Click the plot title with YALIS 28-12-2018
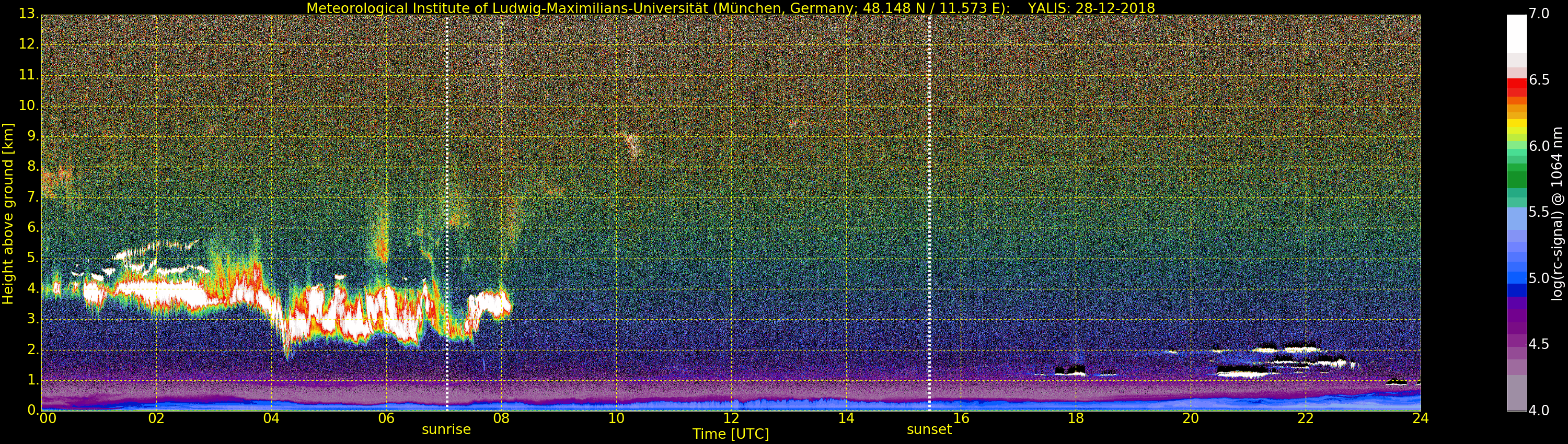Image resolution: width=1568 pixels, height=444 pixels. [x=731, y=8]
